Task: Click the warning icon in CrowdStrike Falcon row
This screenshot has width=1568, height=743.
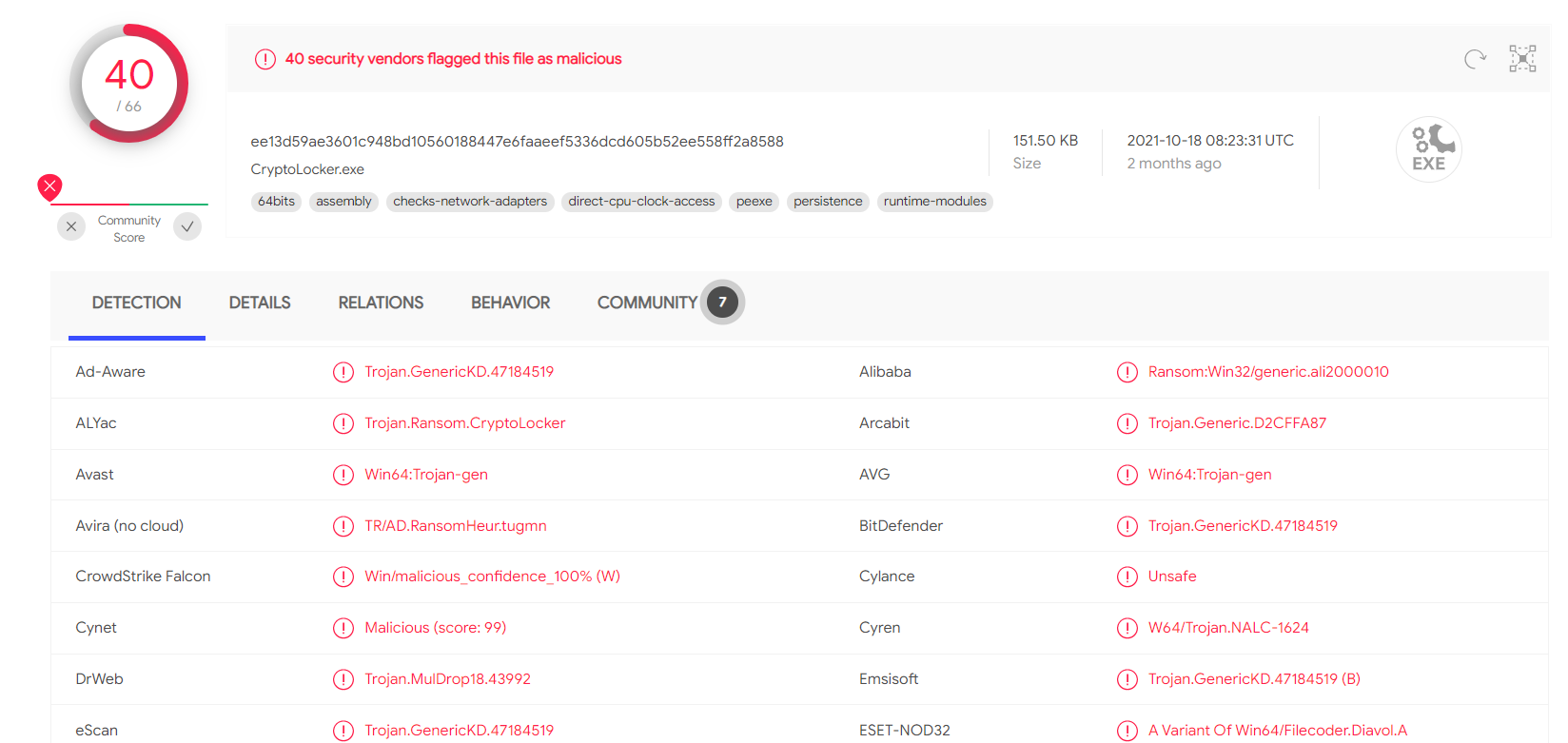Action: click(x=343, y=577)
